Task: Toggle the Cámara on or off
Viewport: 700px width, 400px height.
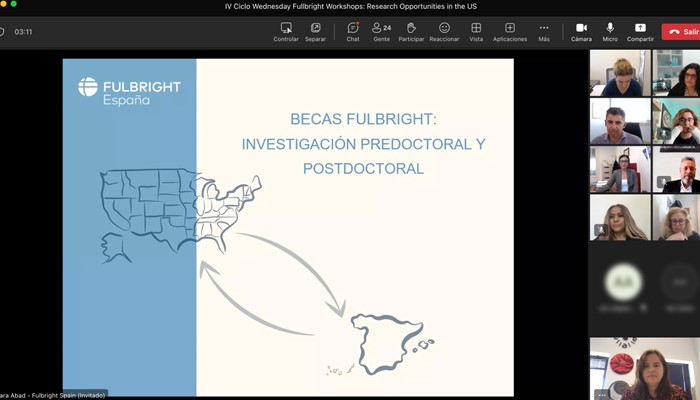Action: tap(581, 32)
